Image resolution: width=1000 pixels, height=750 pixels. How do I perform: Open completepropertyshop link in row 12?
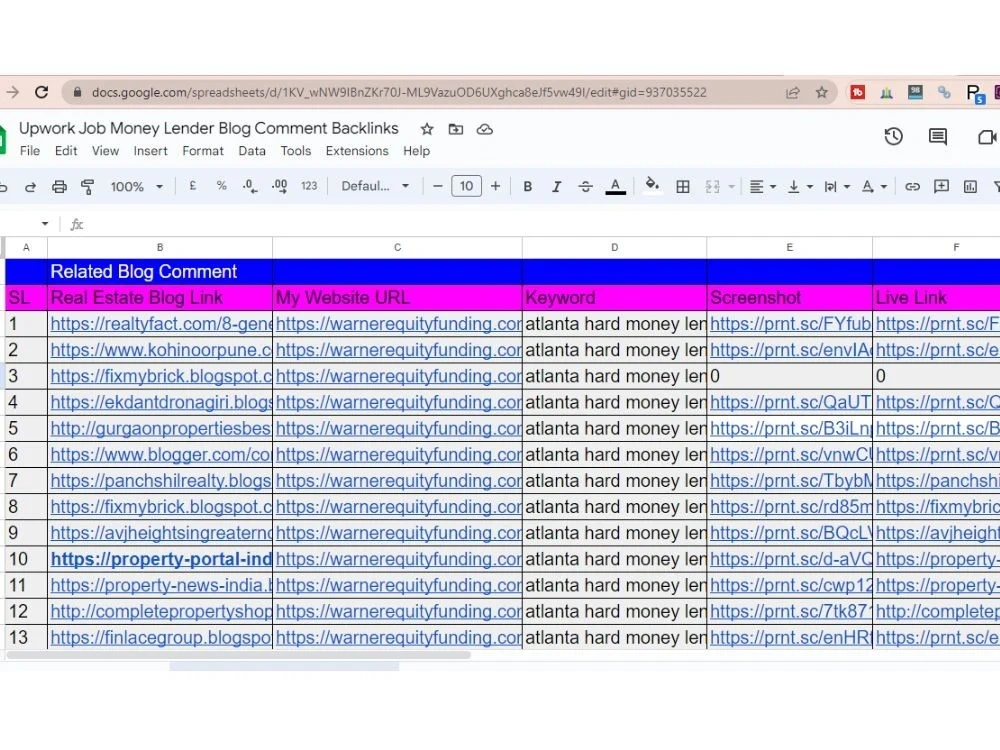[x=161, y=612]
